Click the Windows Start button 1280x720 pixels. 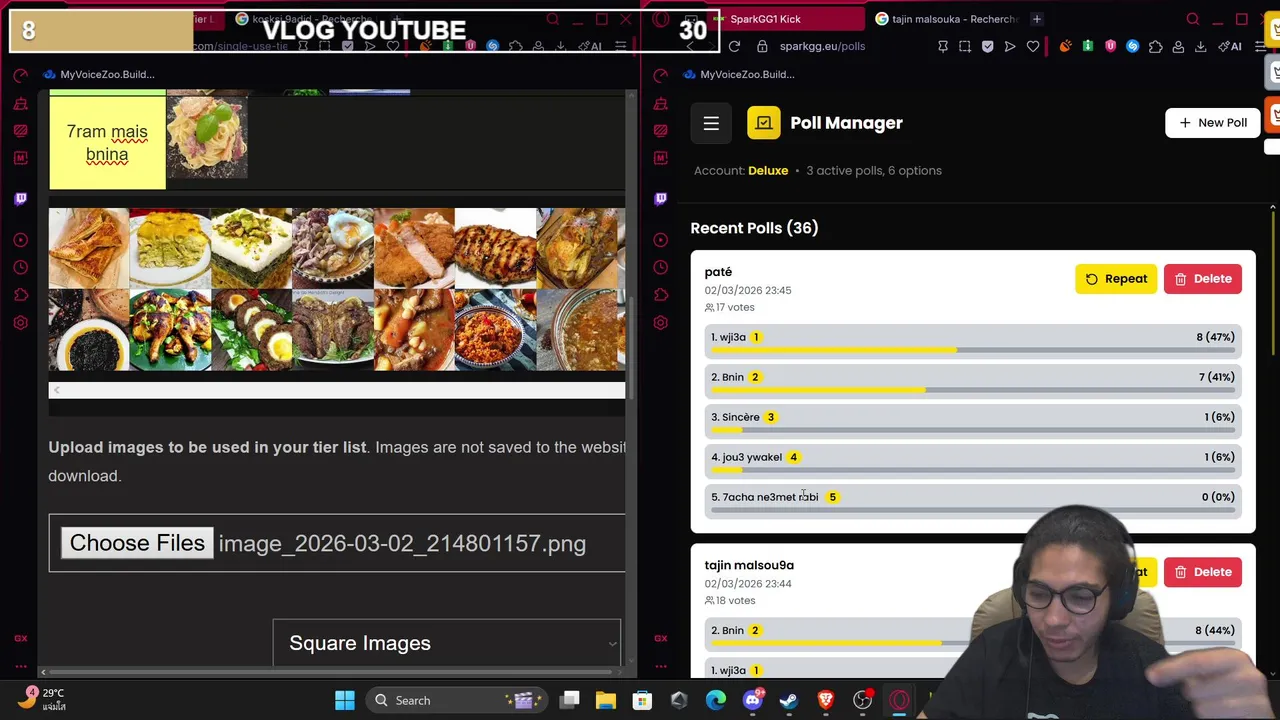coord(345,700)
